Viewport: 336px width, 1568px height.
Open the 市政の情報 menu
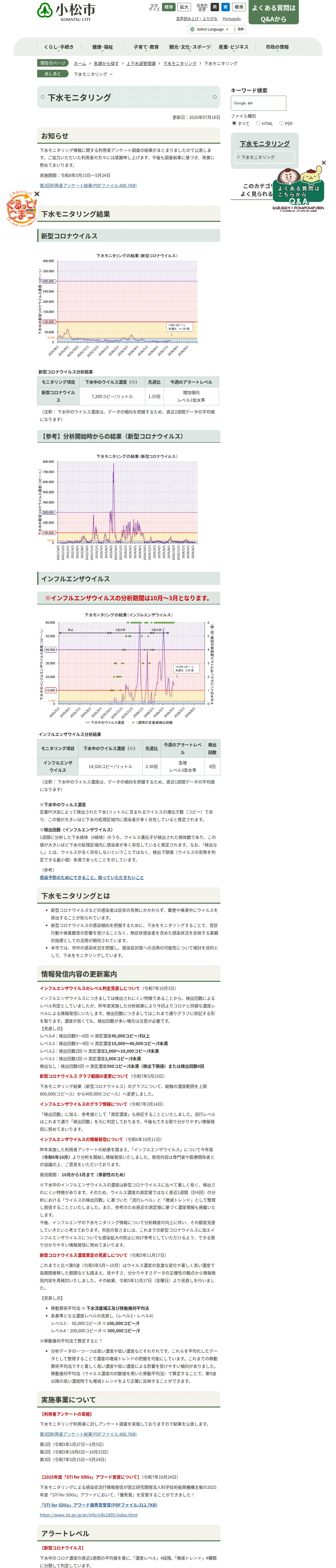(x=277, y=47)
